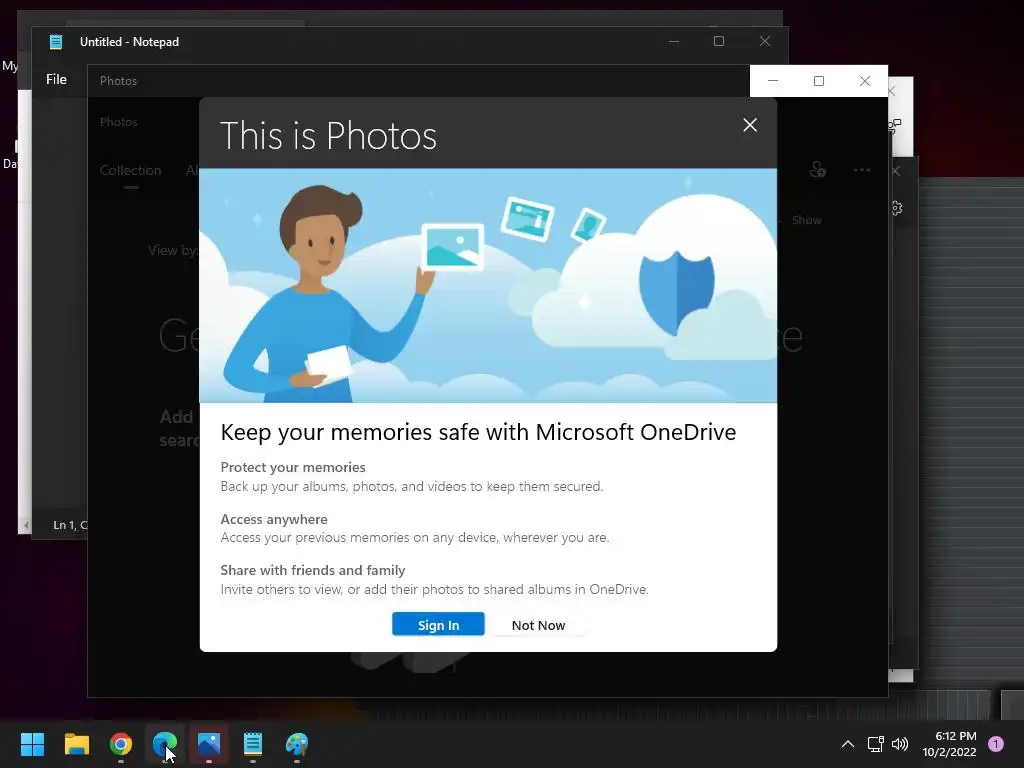Image resolution: width=1024 pixels, height=768 pixels.
Task: Click Protect your memories heading
Action: point(293,467)
